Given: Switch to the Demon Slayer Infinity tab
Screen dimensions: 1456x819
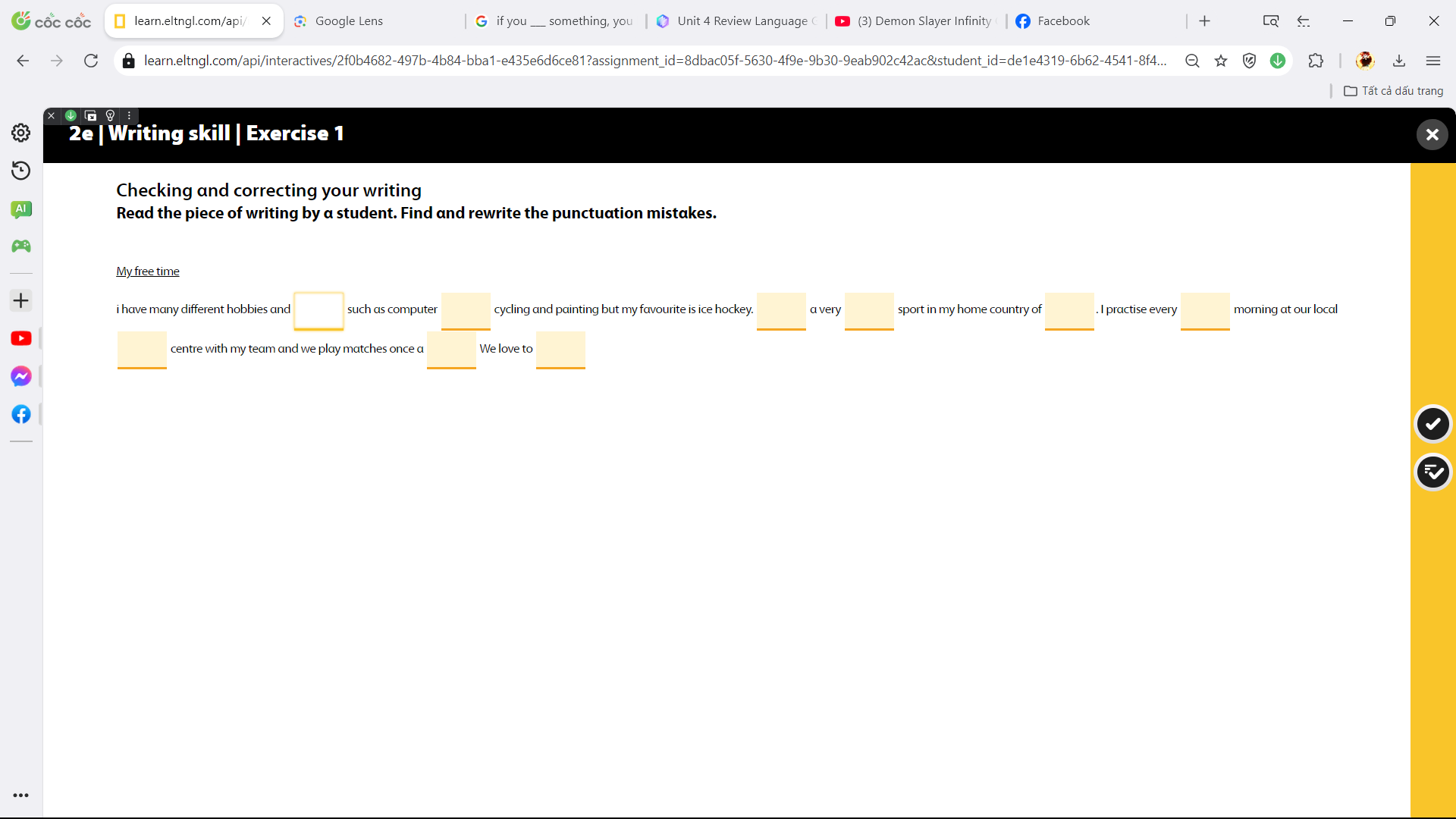Looking at the screenshot, I should pos(917,21).
